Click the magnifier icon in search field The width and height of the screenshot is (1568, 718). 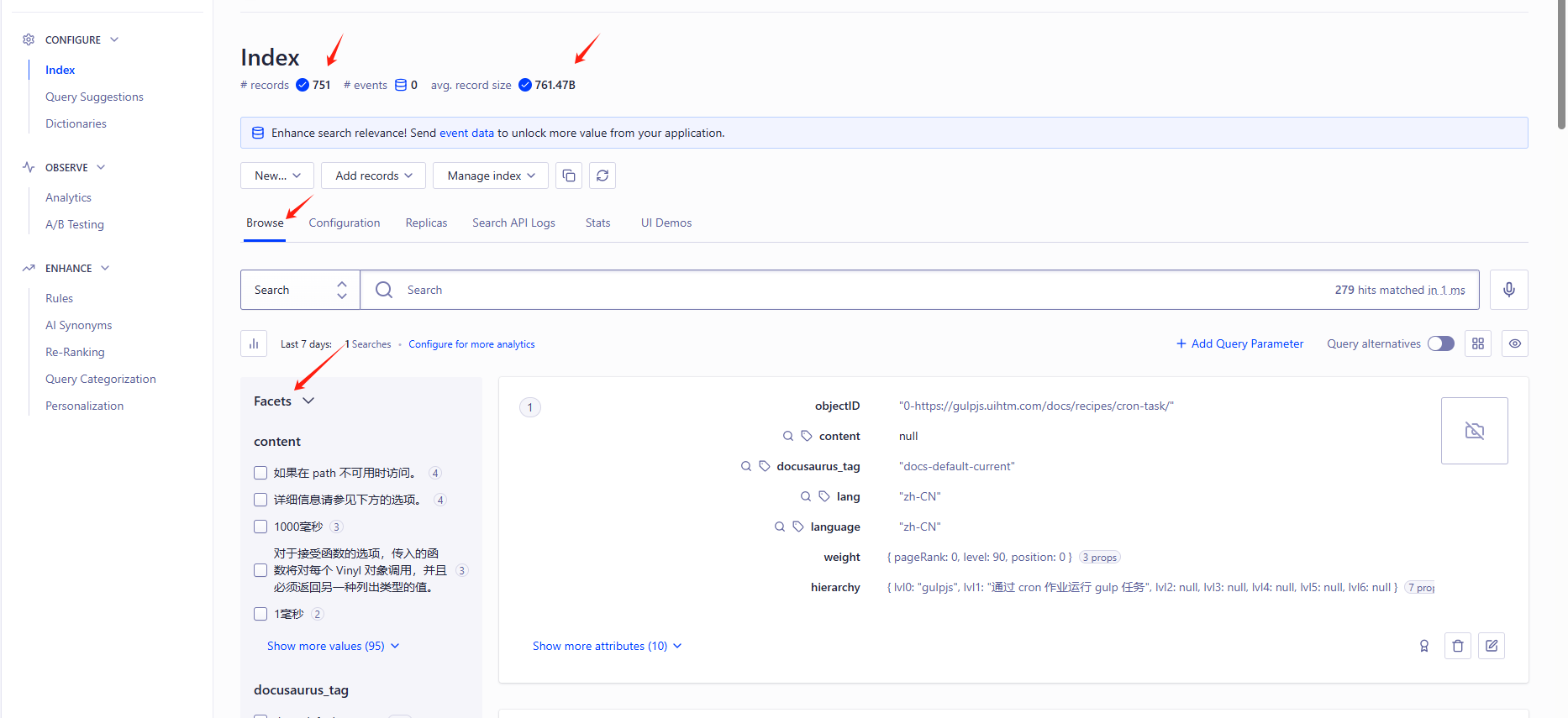point(384,290)
